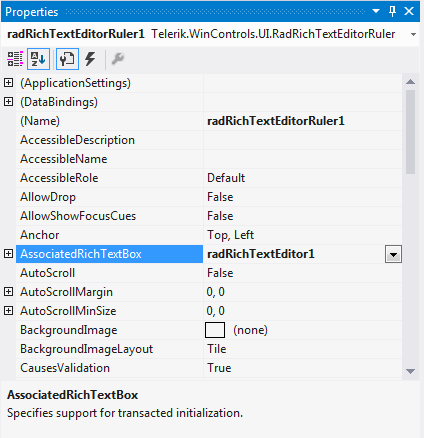Click the Property Pages wrench icon
This screenshot has height=438, width=424.
click(x=118, y=59)
